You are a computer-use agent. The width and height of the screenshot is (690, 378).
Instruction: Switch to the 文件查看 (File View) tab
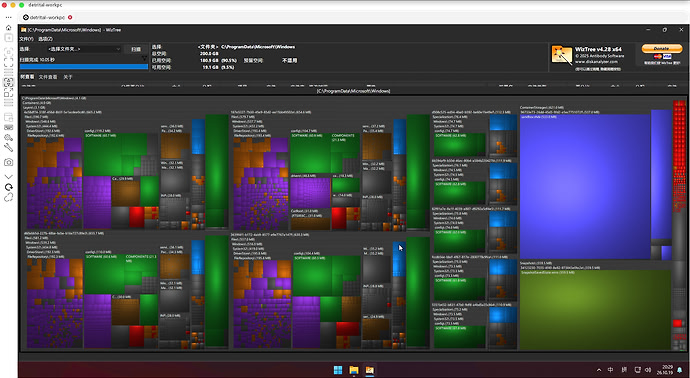click(48, 77)
